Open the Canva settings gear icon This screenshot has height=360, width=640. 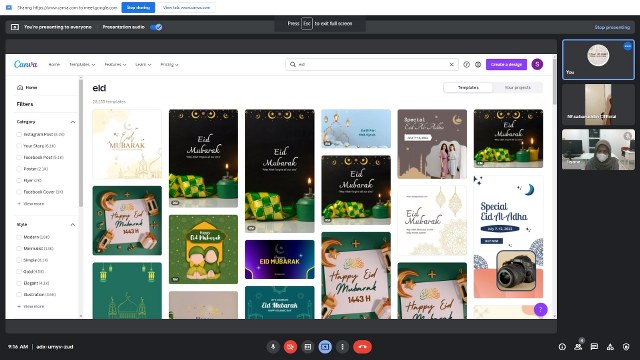point(478,64)
